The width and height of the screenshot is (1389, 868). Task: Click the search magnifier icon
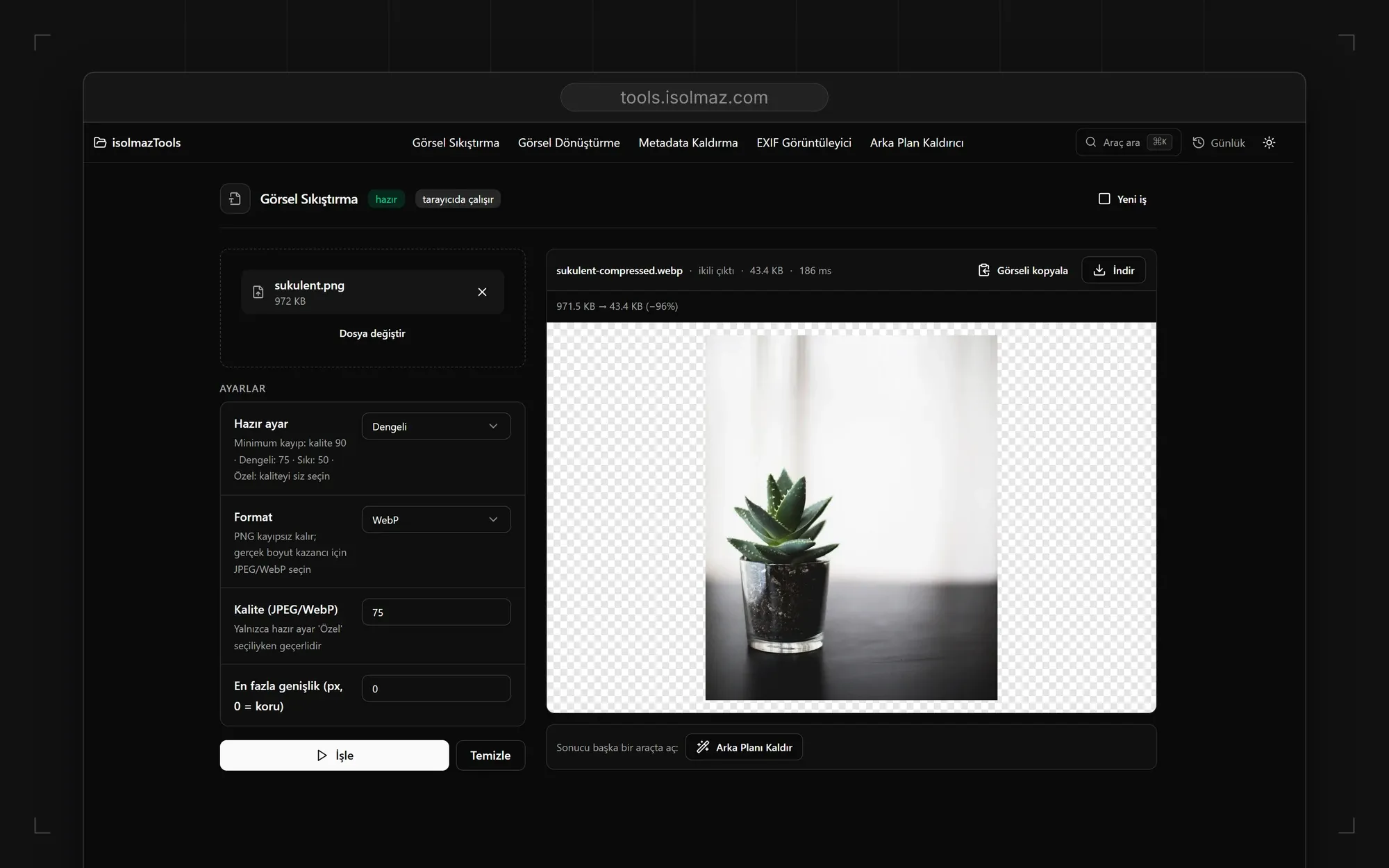click(x=1091, y=142)
